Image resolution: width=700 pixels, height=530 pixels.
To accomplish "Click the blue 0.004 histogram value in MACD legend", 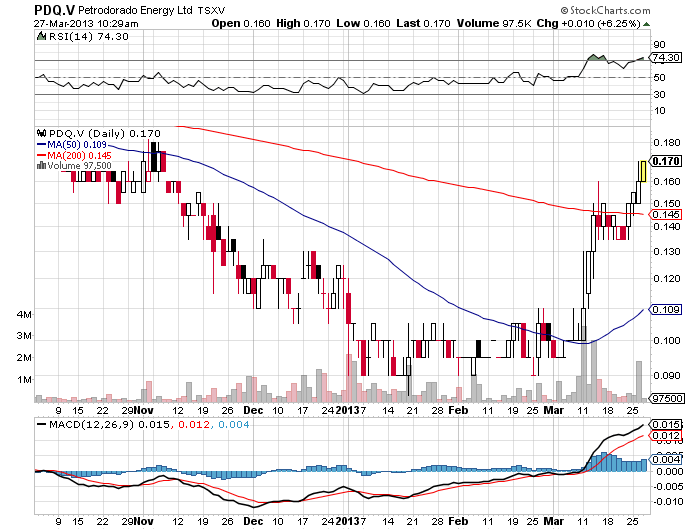I will (x=233, y=424).
